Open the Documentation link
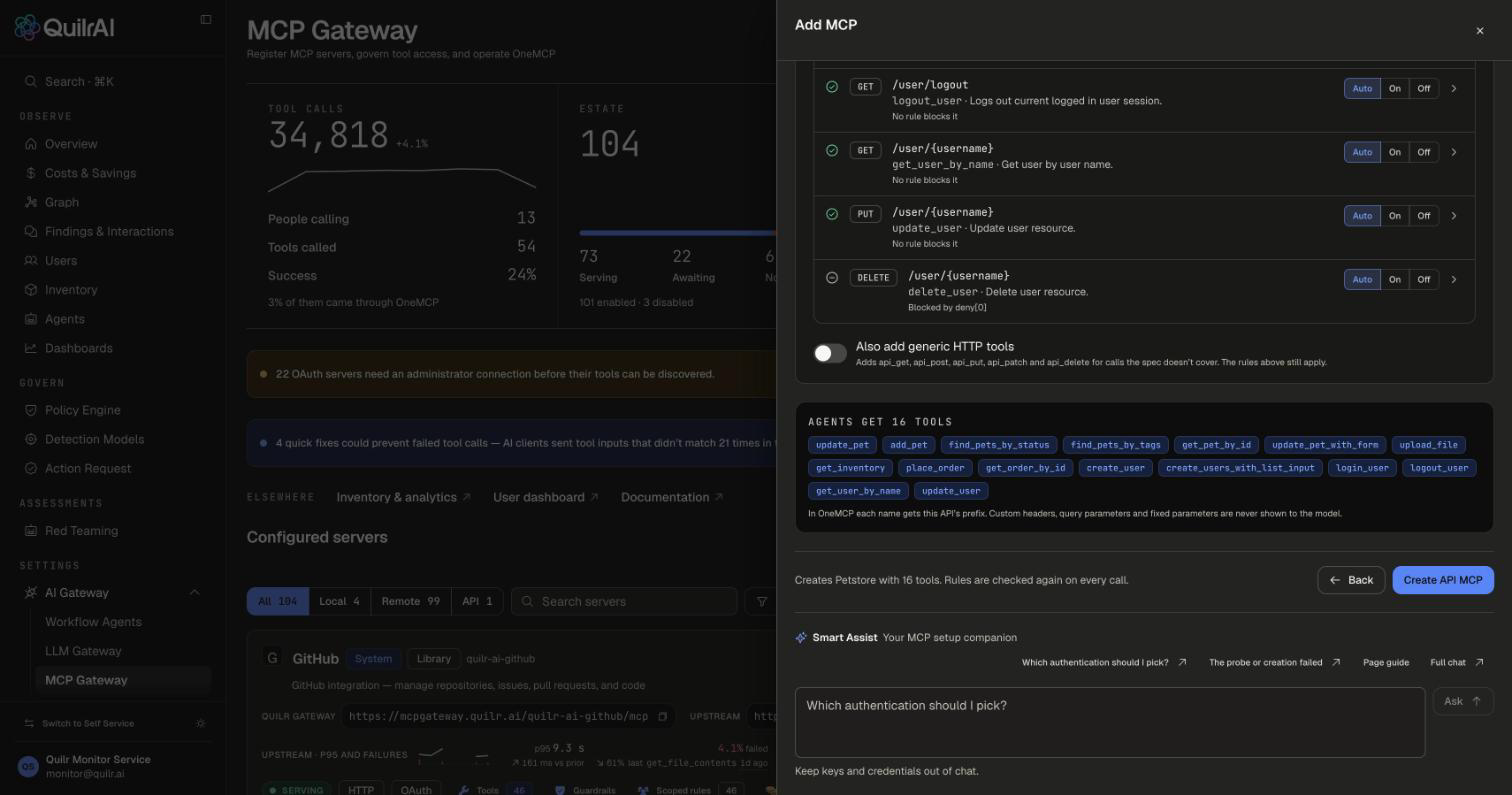Viewport: 1512px width, 795px height. pos(672,497)
